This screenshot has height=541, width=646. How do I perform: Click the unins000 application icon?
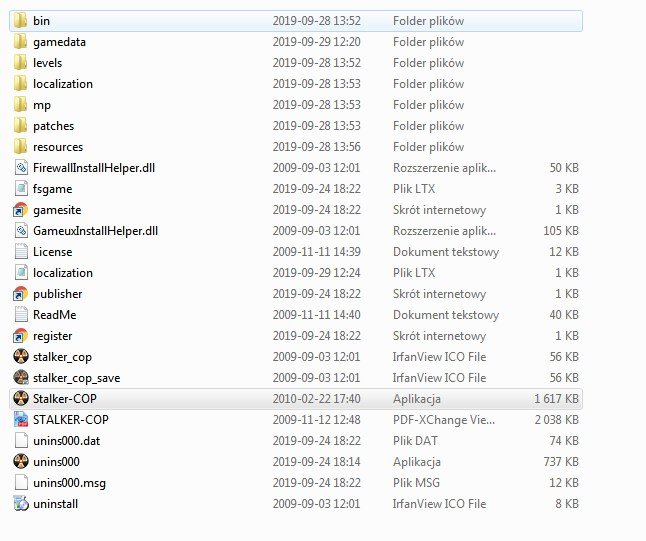(21, 461)
